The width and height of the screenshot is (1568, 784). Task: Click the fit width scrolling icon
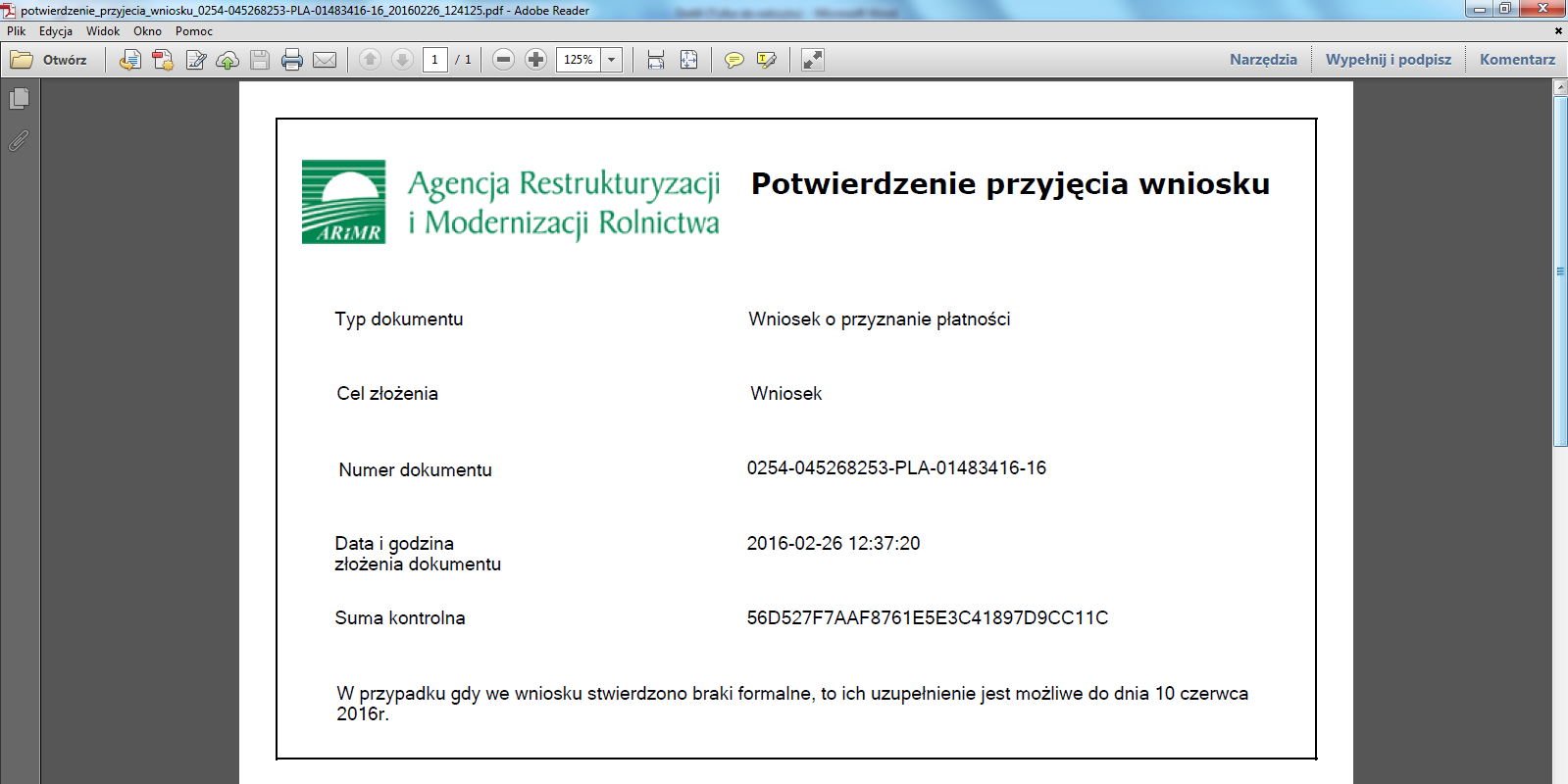pyautogui.click(x=656, y=60)
